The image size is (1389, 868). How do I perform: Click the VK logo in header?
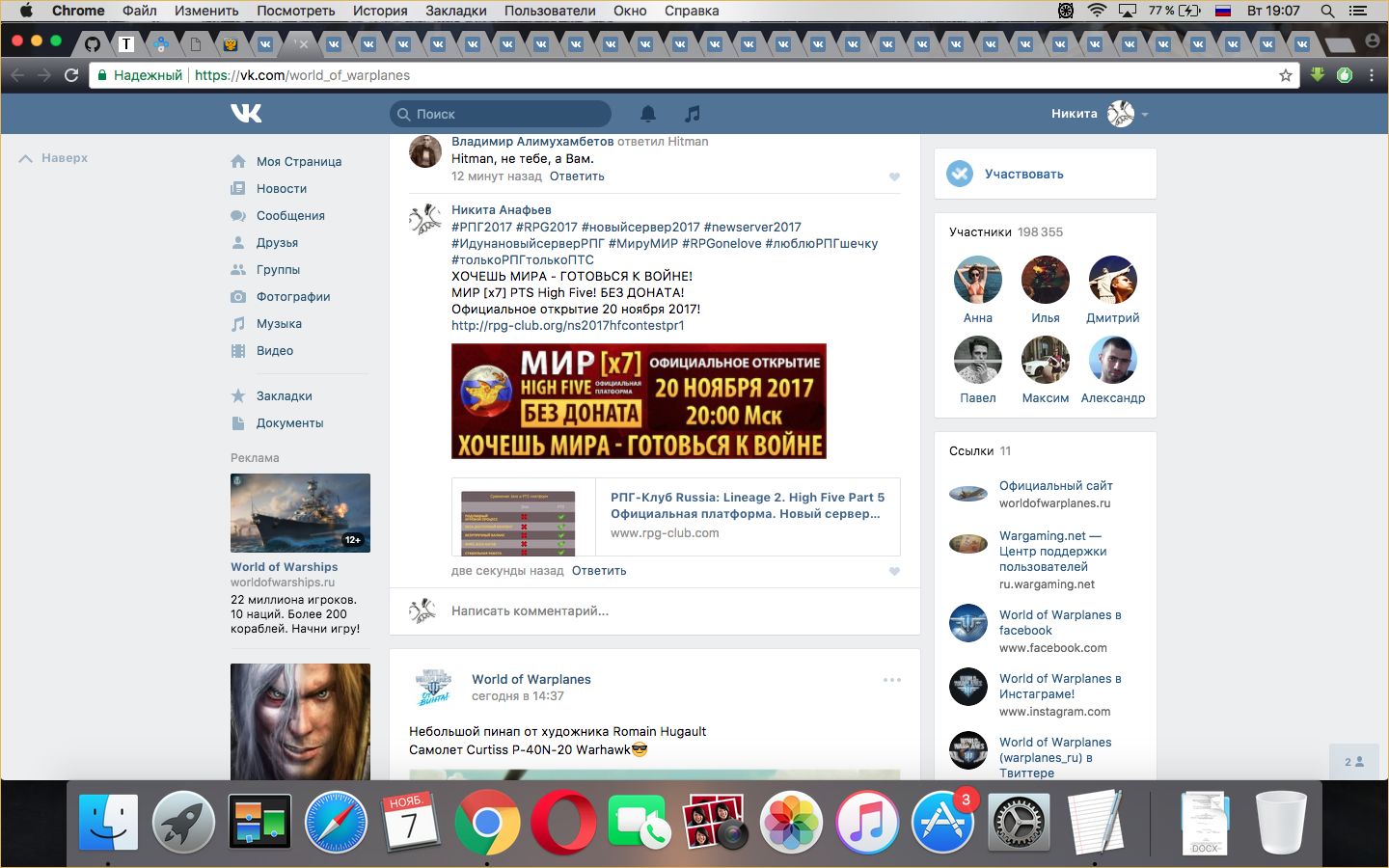[x=246, y=114]
